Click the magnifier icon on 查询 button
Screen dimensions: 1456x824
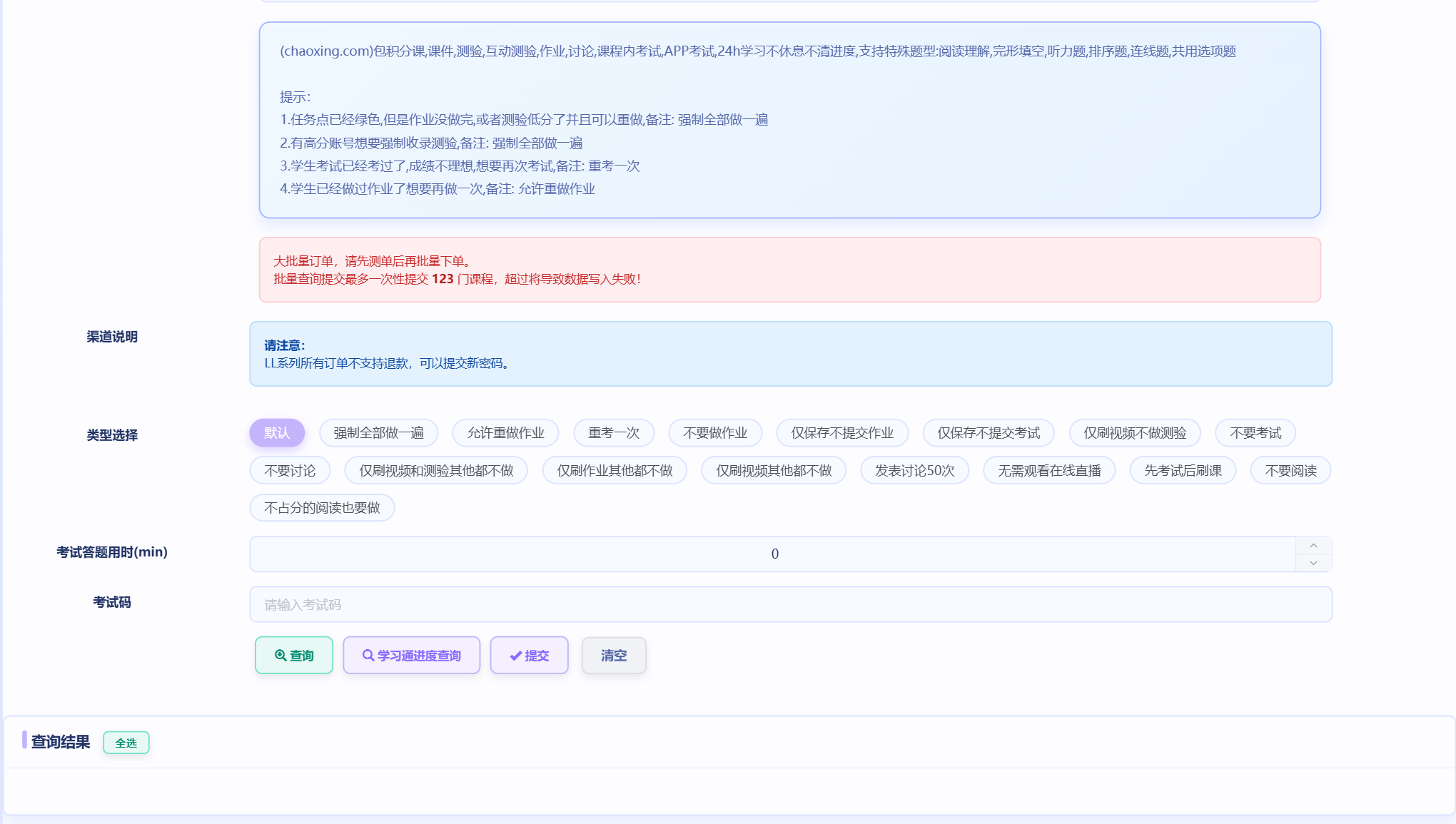280,655
